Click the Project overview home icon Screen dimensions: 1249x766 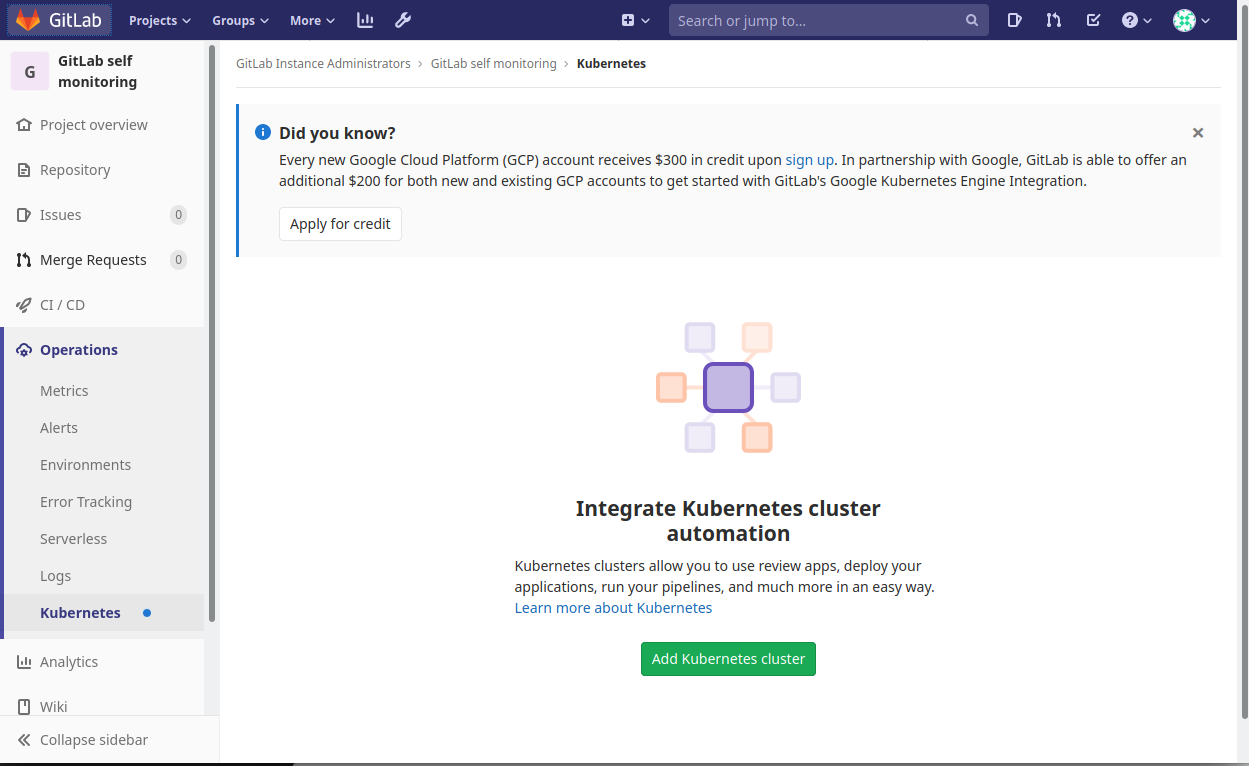pos(24,125)
